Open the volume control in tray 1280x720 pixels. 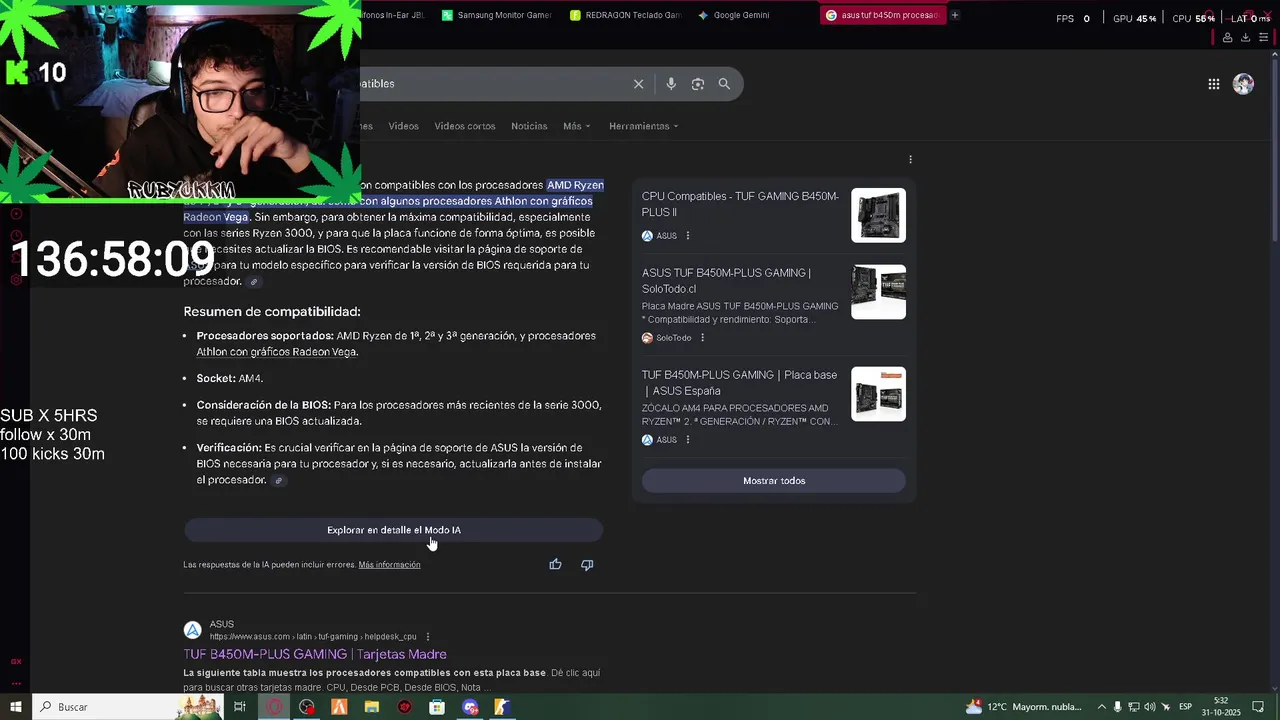[x=1149, y=707]
